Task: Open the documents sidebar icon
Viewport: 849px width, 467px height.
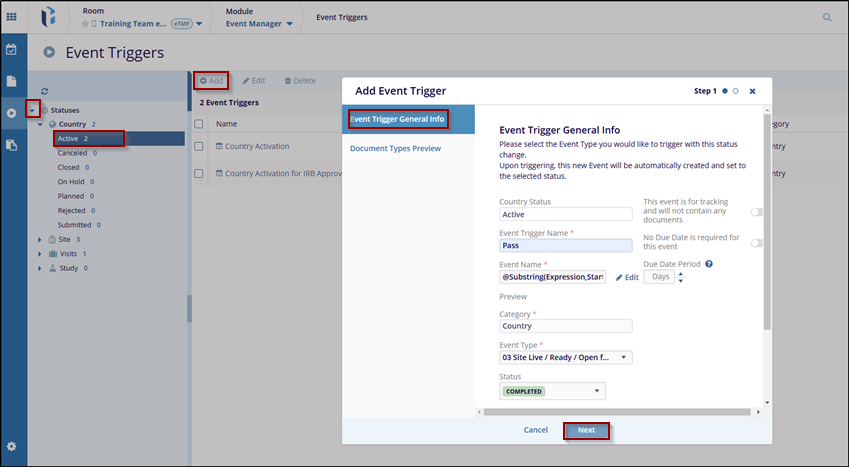Action: 12,81
